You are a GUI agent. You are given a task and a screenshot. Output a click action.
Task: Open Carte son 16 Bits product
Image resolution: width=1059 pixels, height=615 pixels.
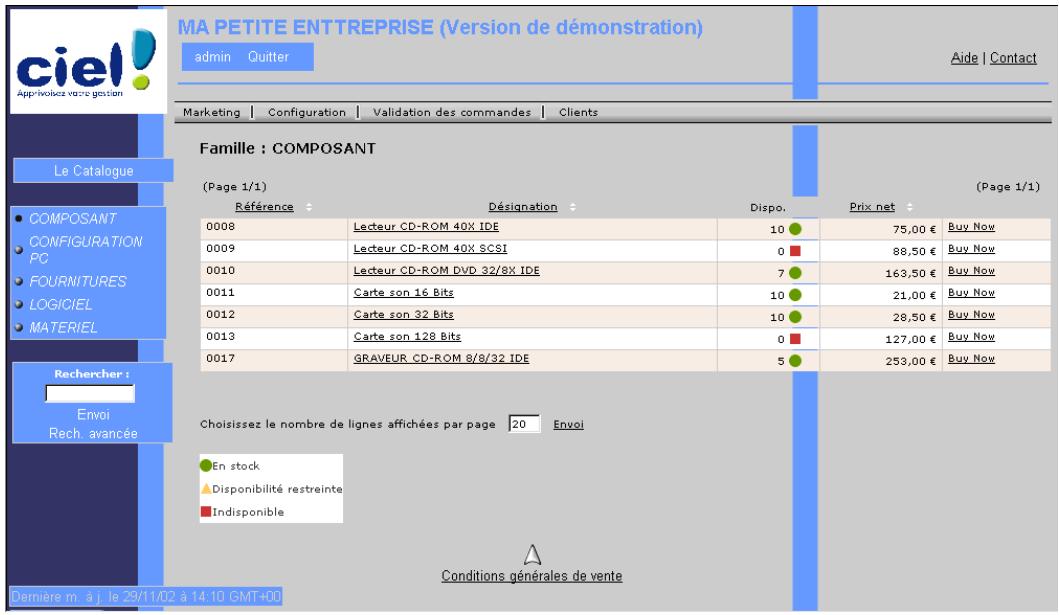tap(404, 292)
